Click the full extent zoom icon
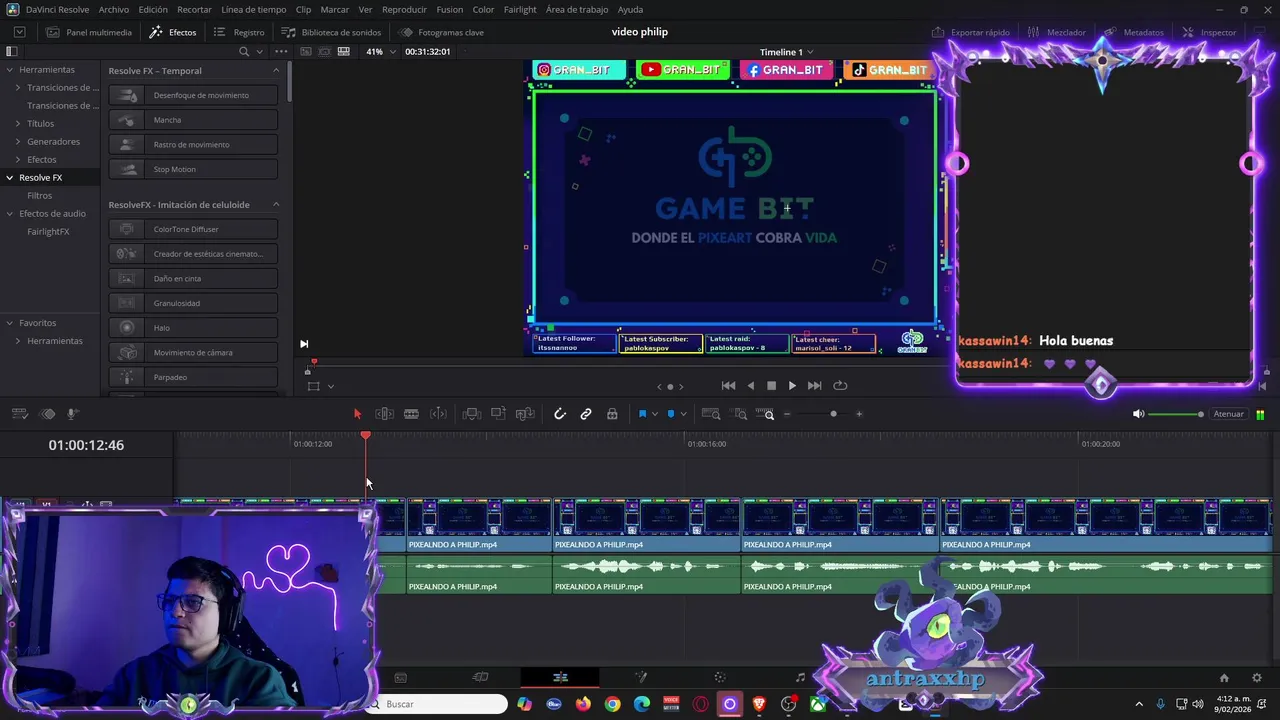Viewport: 1280px width, 720px height. click(711, 414)
